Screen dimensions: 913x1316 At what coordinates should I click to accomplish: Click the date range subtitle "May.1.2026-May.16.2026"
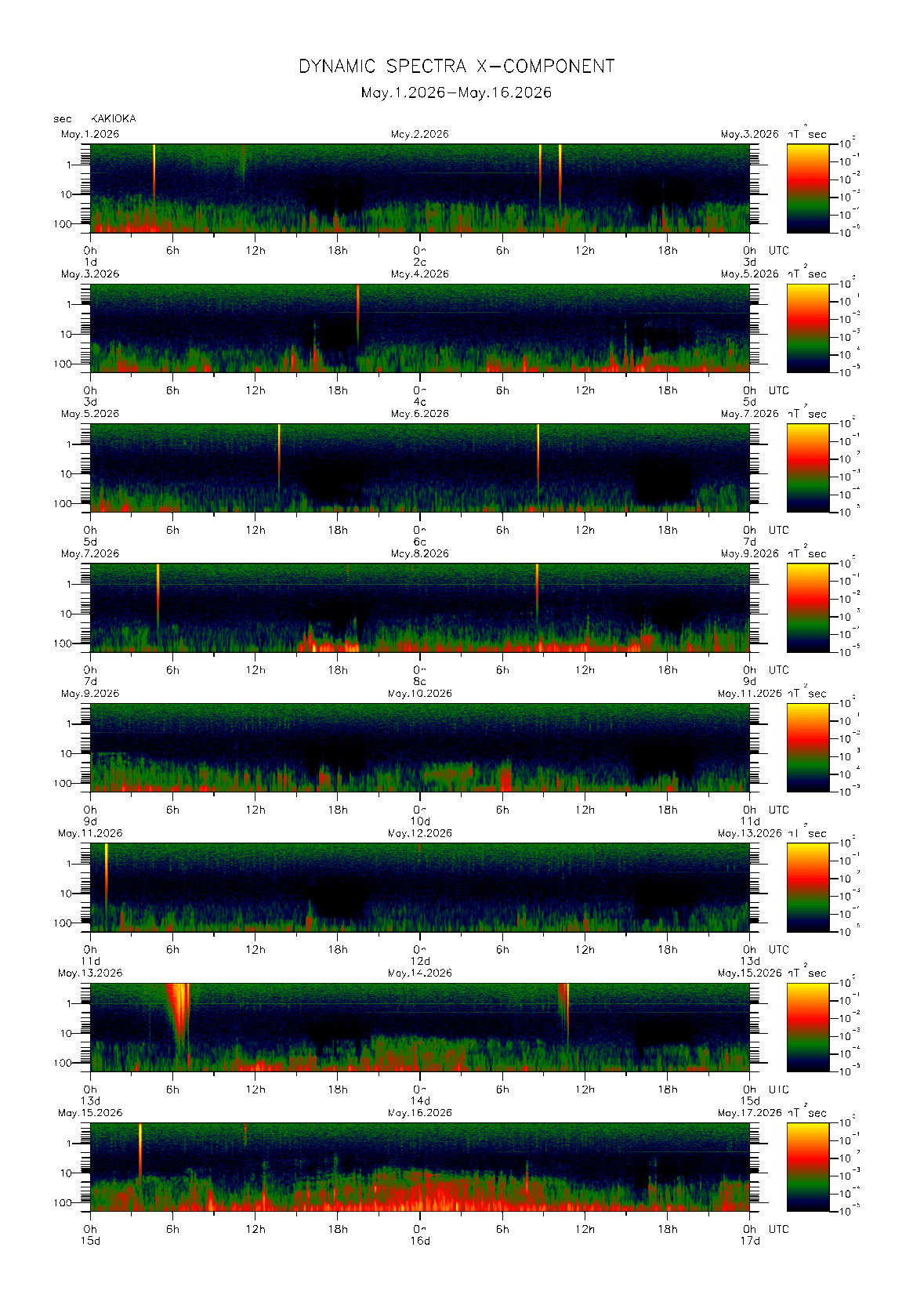[x=456, y=92]
